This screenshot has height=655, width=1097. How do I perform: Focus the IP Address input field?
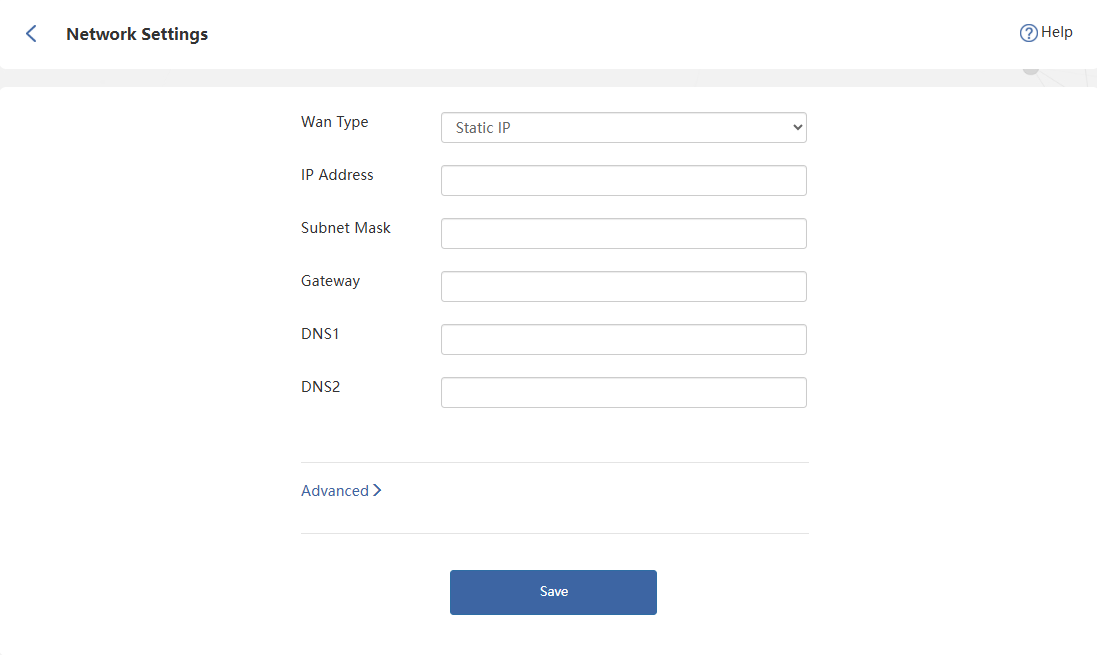[623, 181]
